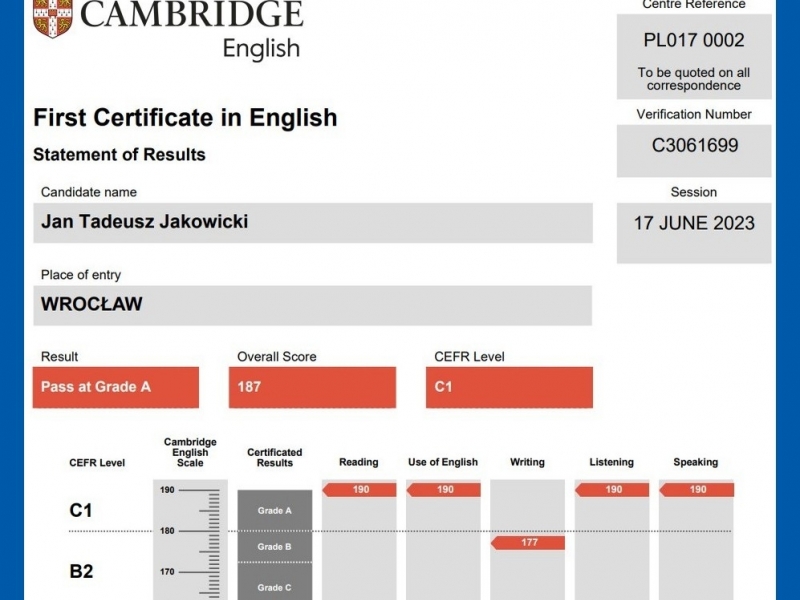The image size is (800, 600).
Task: Click the Speaking column header
Action: (x=695, y=462)
